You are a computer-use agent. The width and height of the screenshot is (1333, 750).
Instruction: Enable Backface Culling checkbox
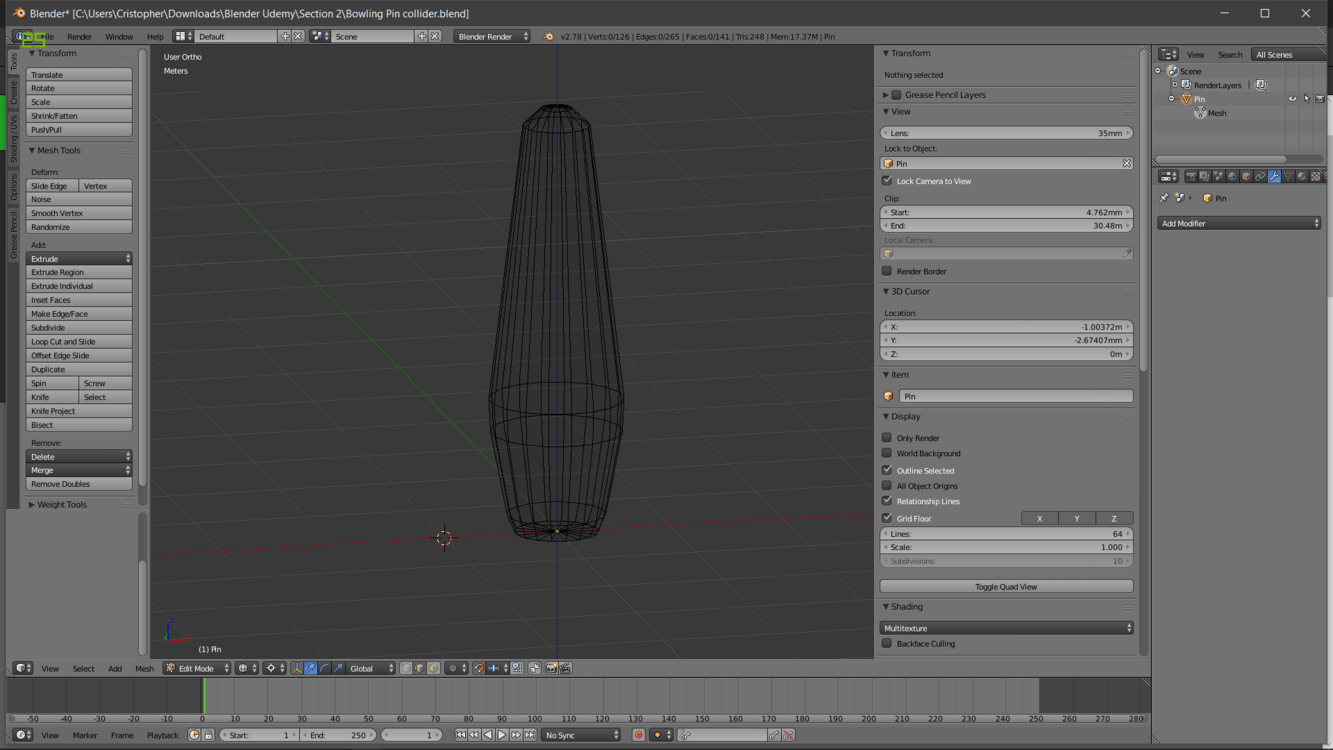coord(887,643)
